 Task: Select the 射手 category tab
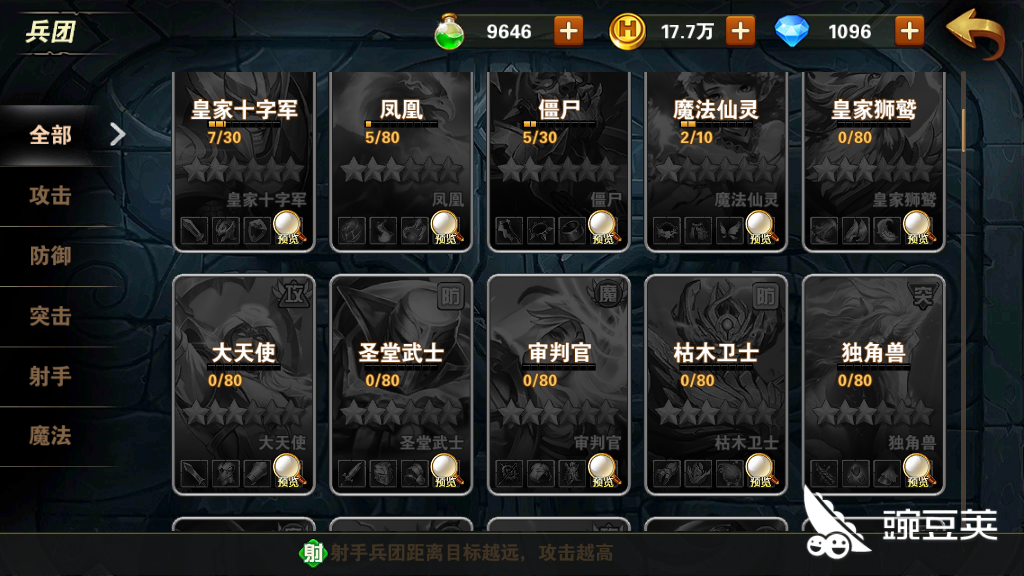click(x=50, y=376)
